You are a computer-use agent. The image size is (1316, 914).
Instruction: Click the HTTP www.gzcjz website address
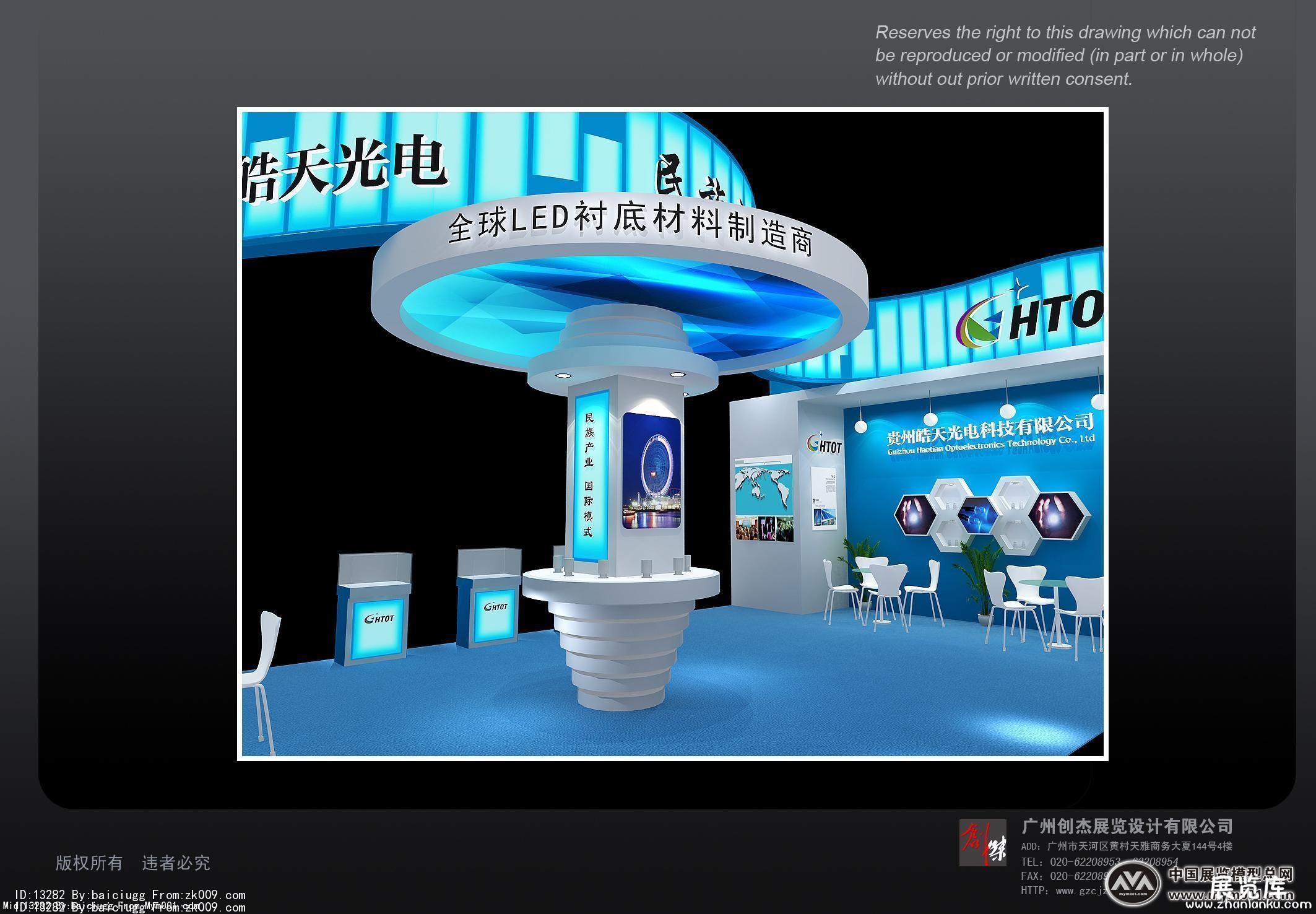(x=1065, y=891)
